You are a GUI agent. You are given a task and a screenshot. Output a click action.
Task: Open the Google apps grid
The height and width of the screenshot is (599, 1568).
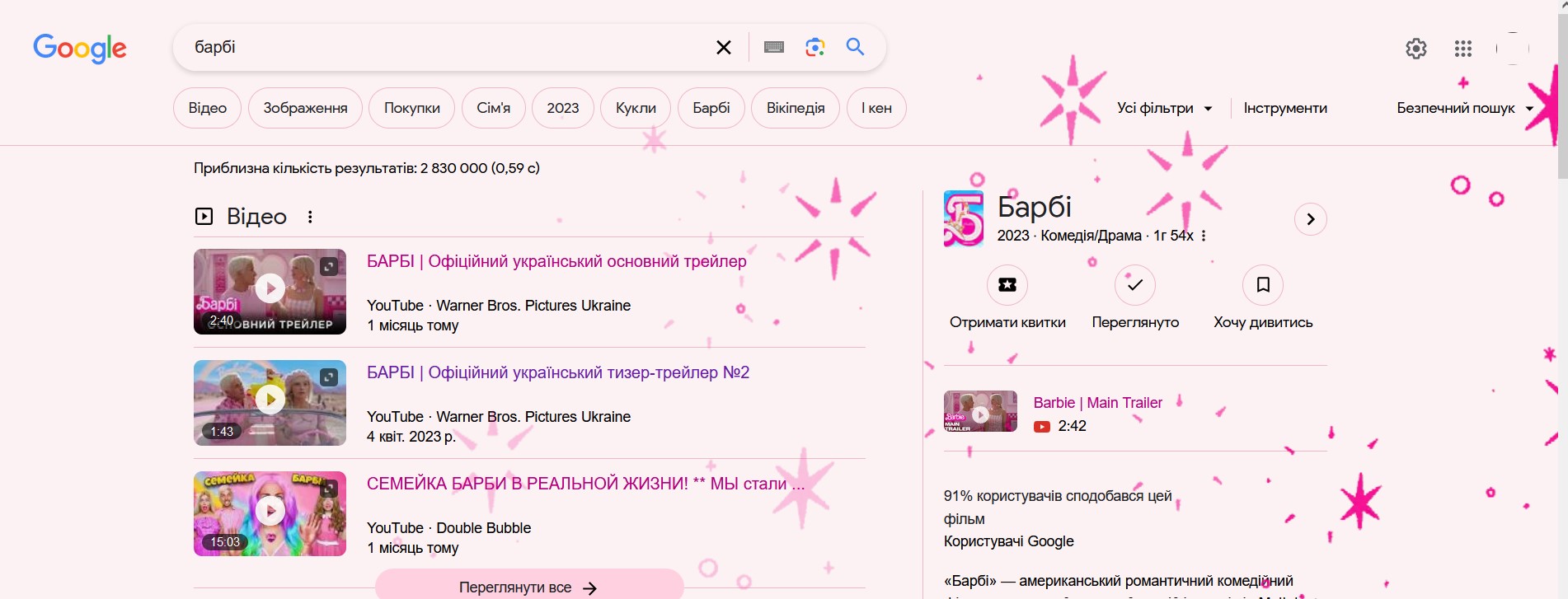(x=1462, y=49)
